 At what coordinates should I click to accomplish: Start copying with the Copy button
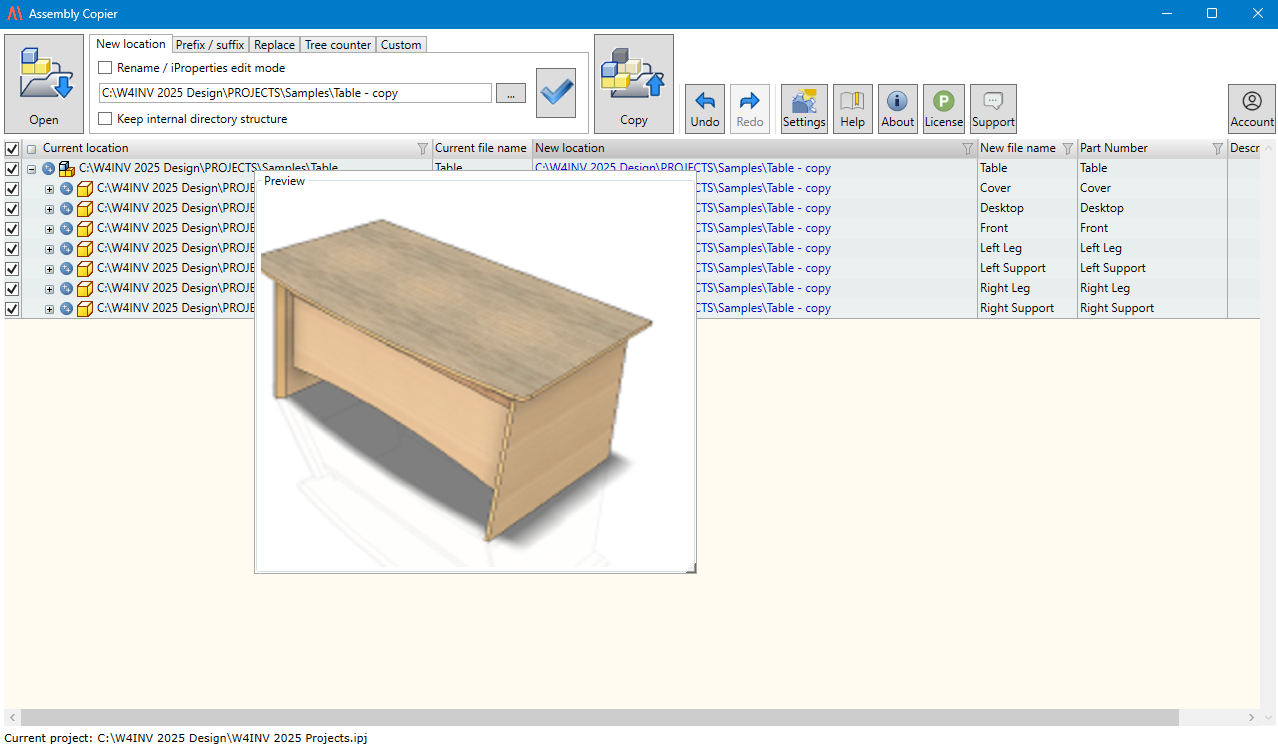(x=634, y=84)
